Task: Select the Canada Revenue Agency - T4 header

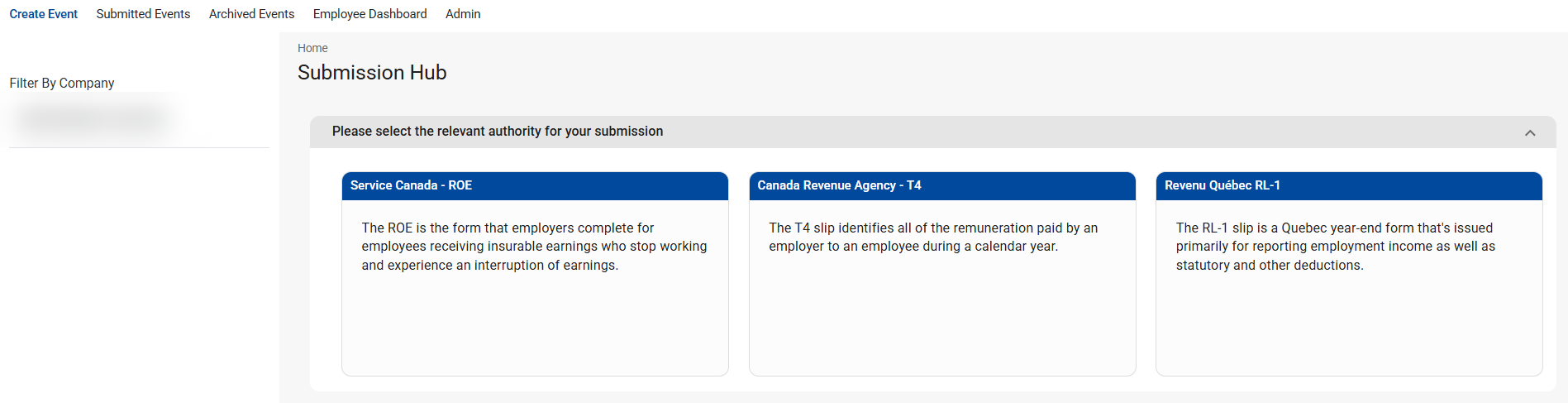Action: point(941,185)
